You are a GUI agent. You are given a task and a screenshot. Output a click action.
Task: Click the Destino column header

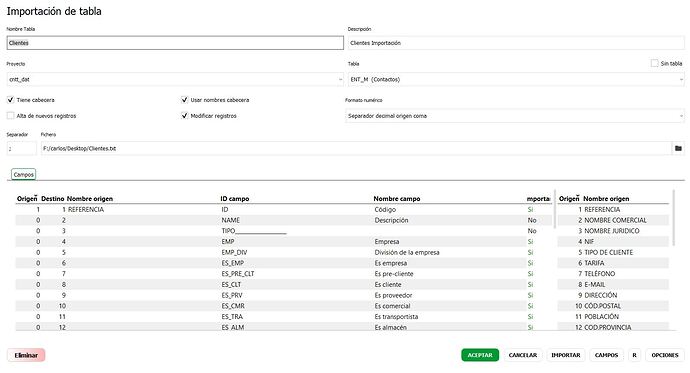52,199
